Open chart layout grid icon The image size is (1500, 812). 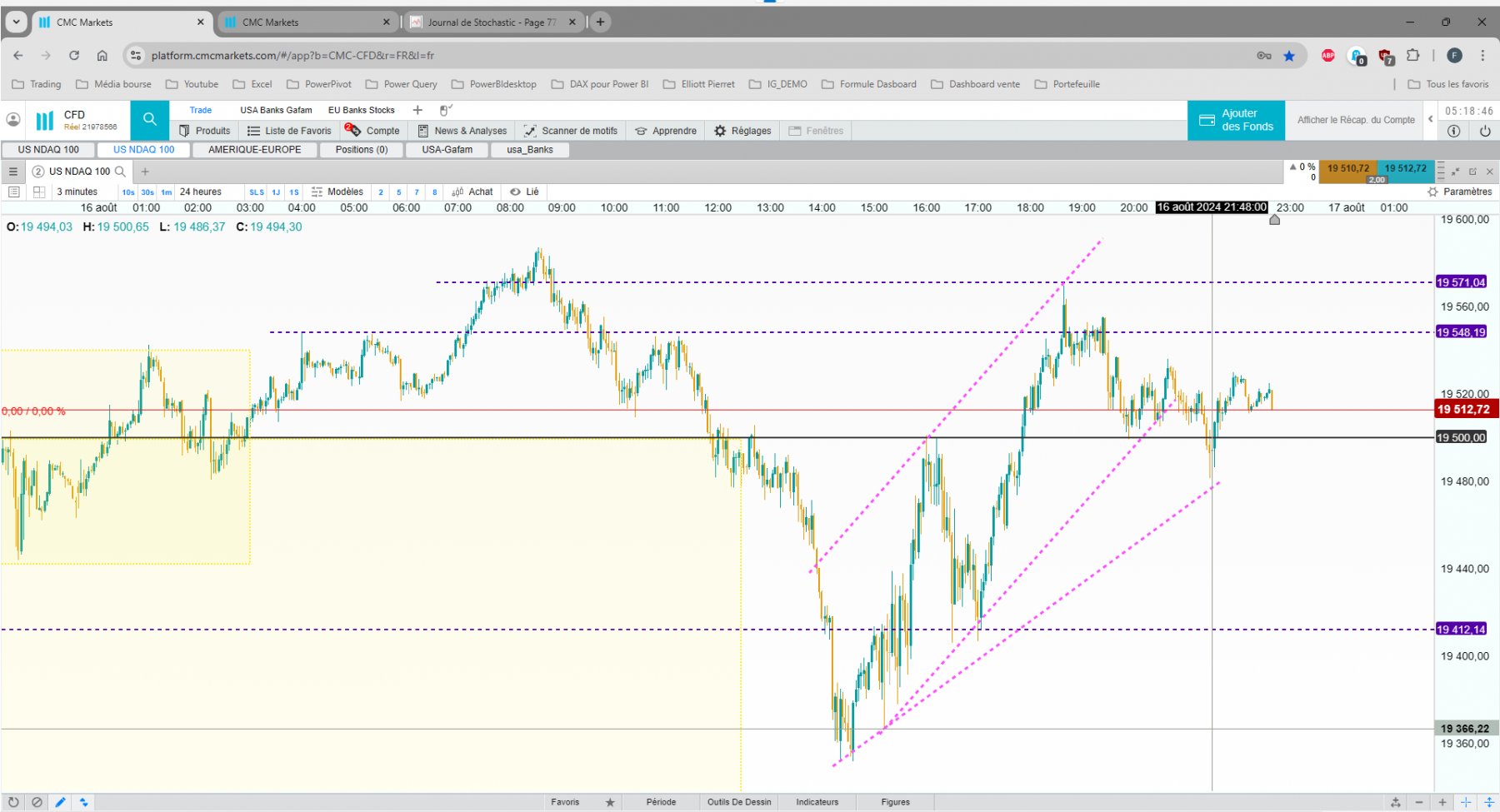point(39,192)
